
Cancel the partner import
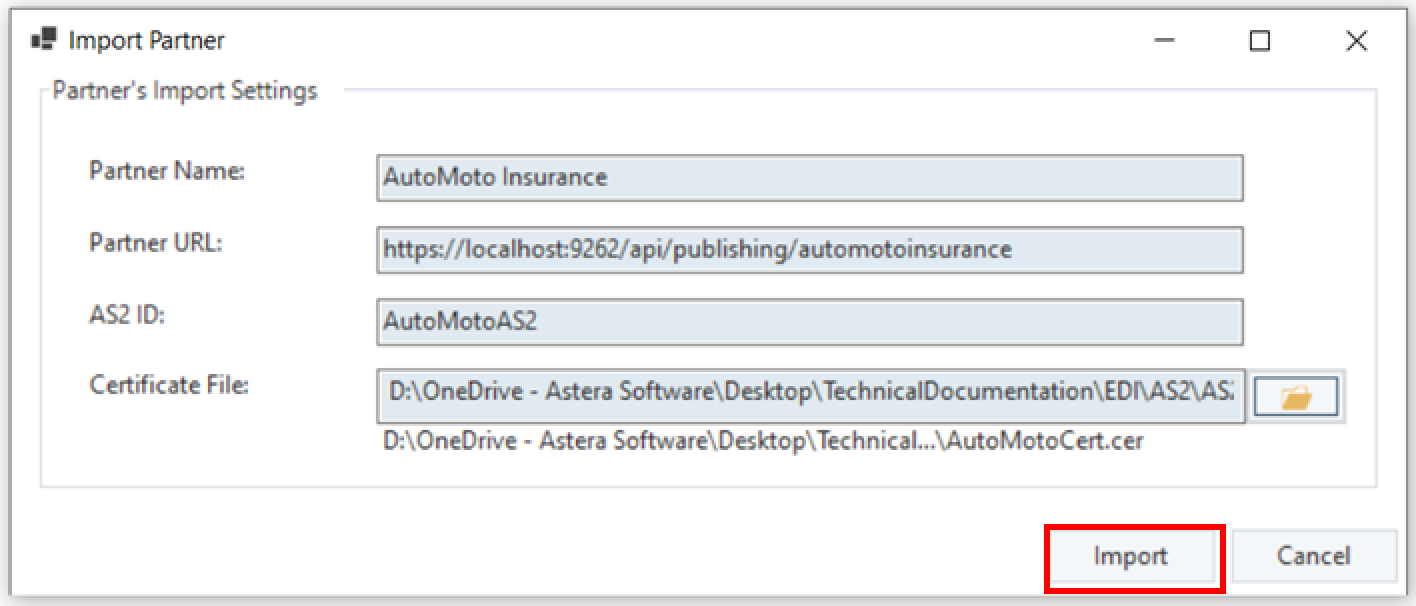point(1313,556)
